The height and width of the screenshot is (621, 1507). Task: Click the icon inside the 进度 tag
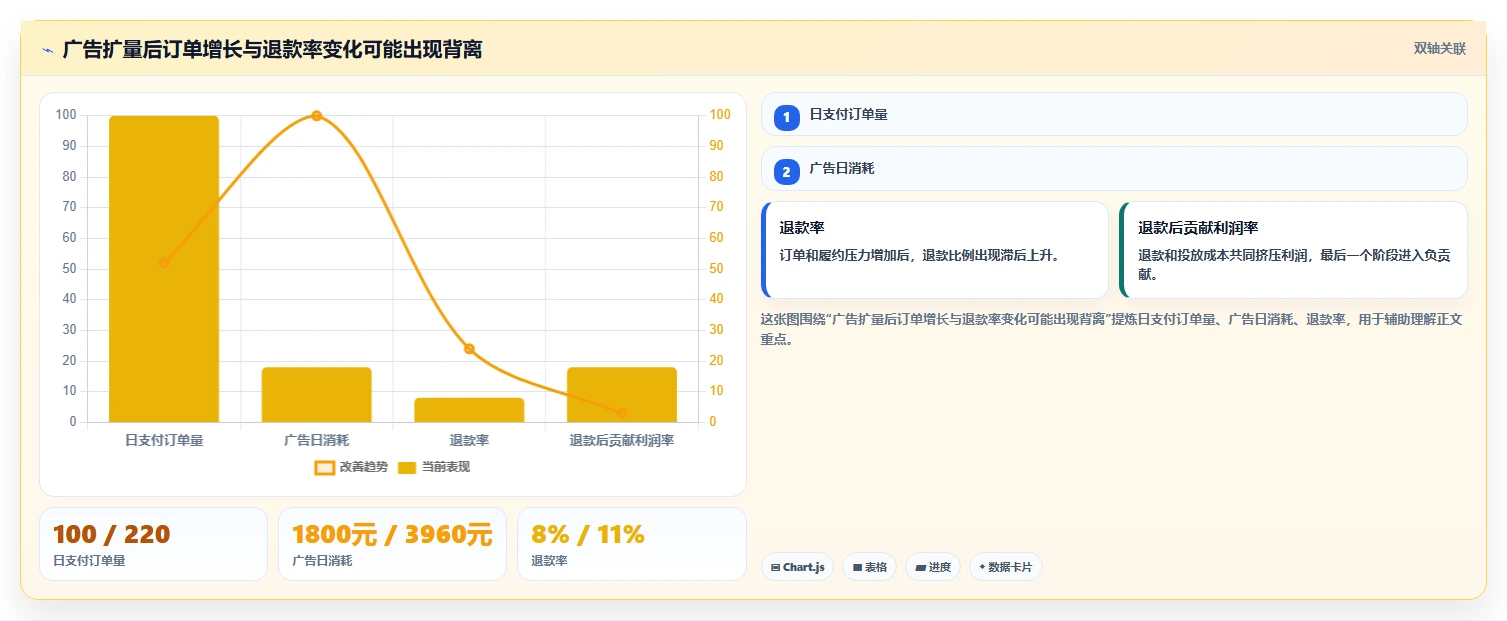point(920,568)
